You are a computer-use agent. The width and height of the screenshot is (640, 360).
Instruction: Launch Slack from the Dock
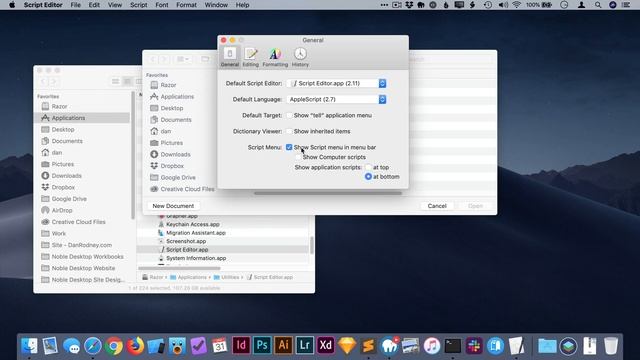(x=474, y=346)
